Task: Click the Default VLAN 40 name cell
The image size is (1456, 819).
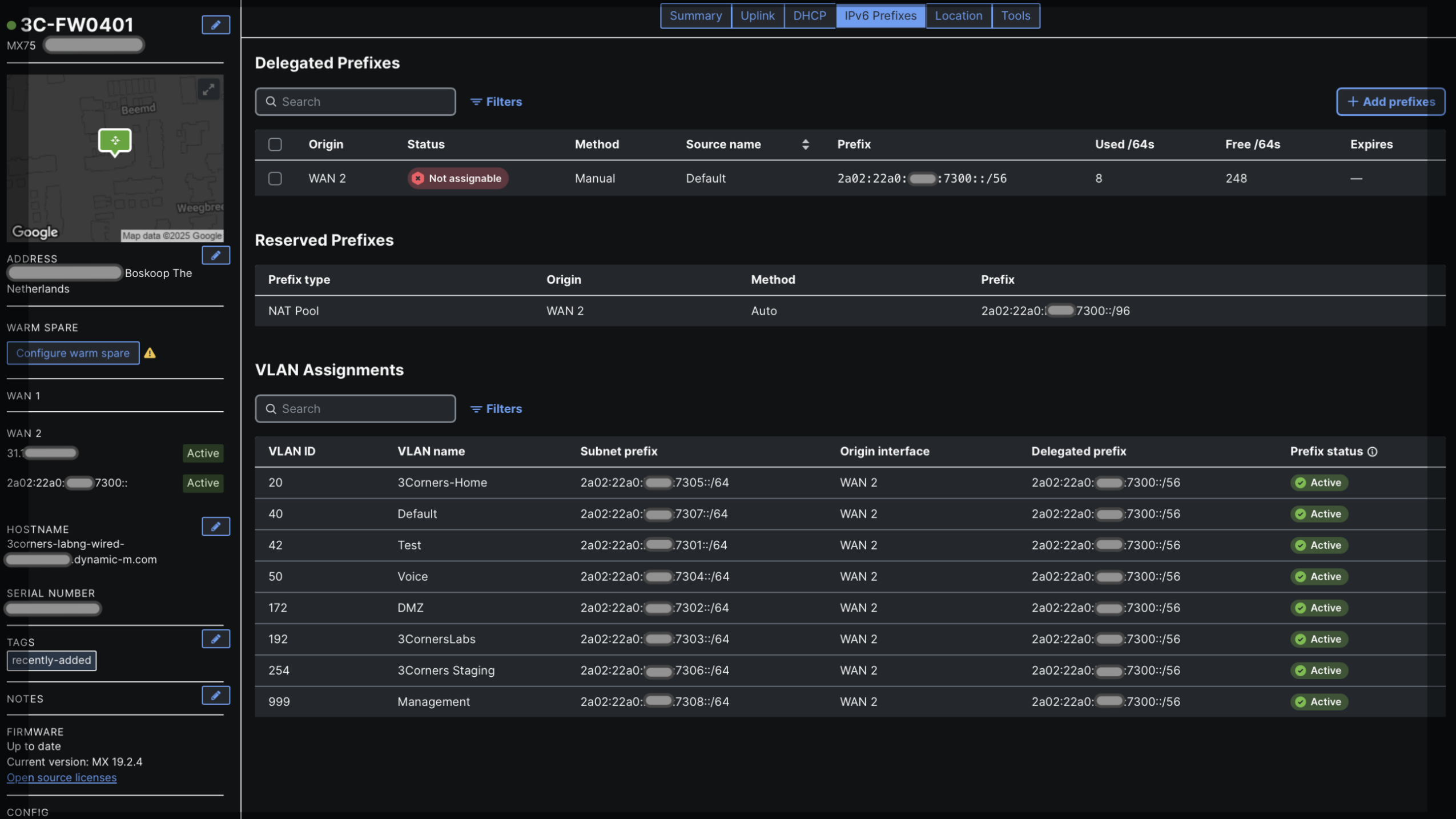Action: point(417,514)
